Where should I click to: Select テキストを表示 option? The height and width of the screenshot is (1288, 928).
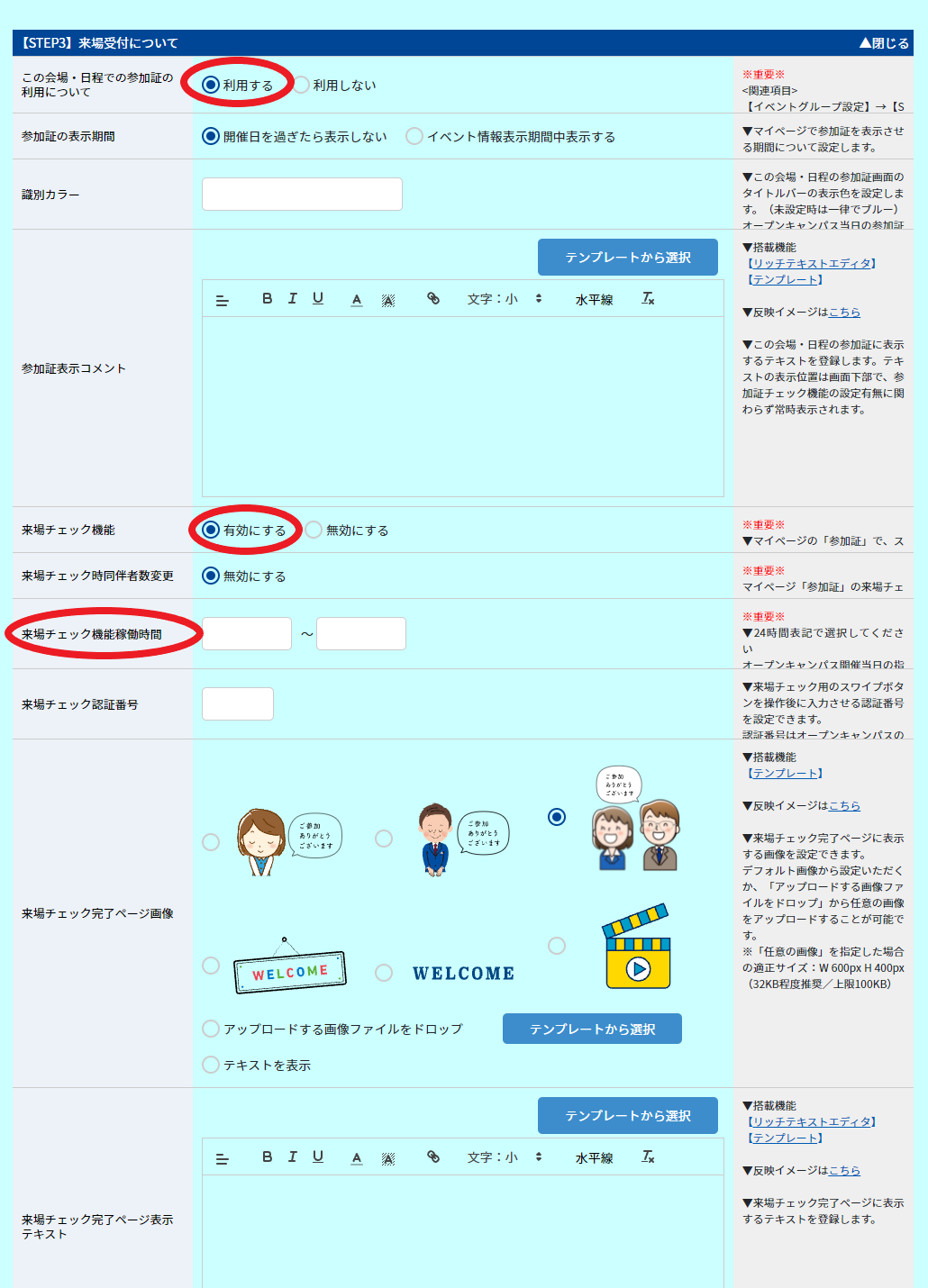coord(211,1065)
